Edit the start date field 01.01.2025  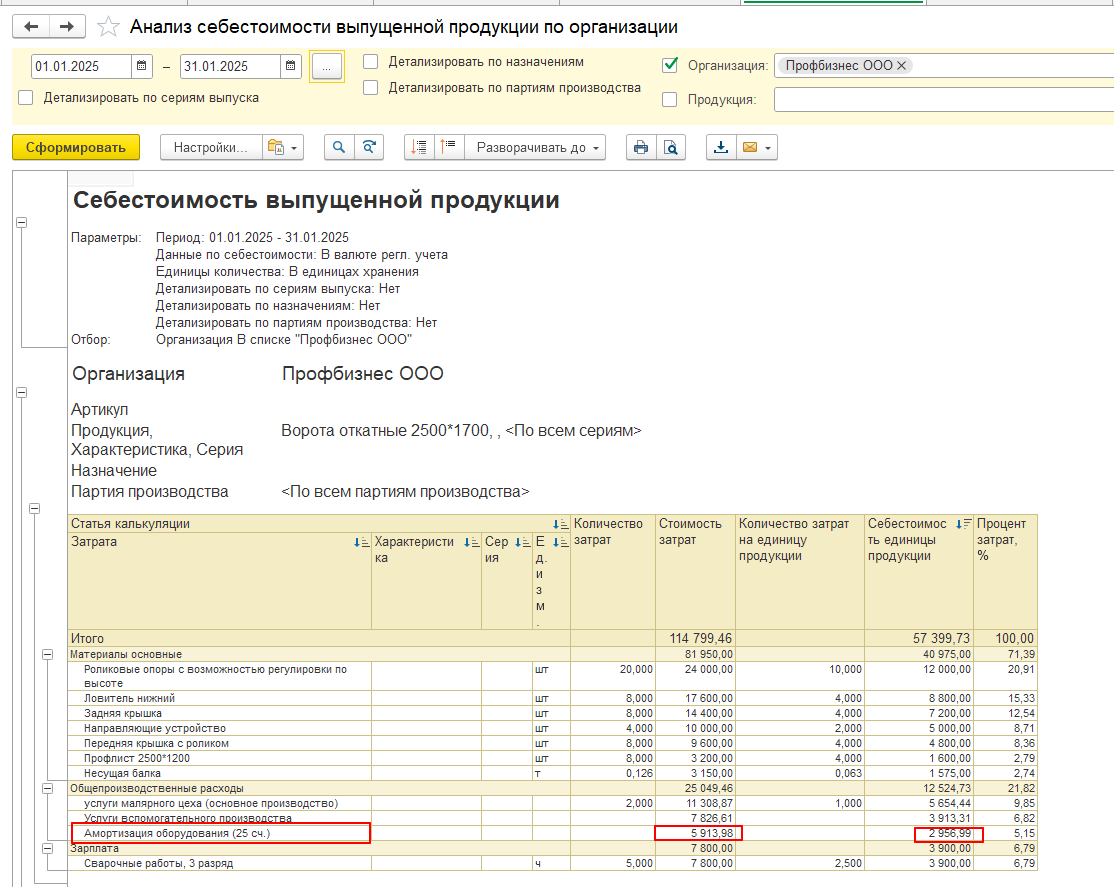(x=81, y=66)
